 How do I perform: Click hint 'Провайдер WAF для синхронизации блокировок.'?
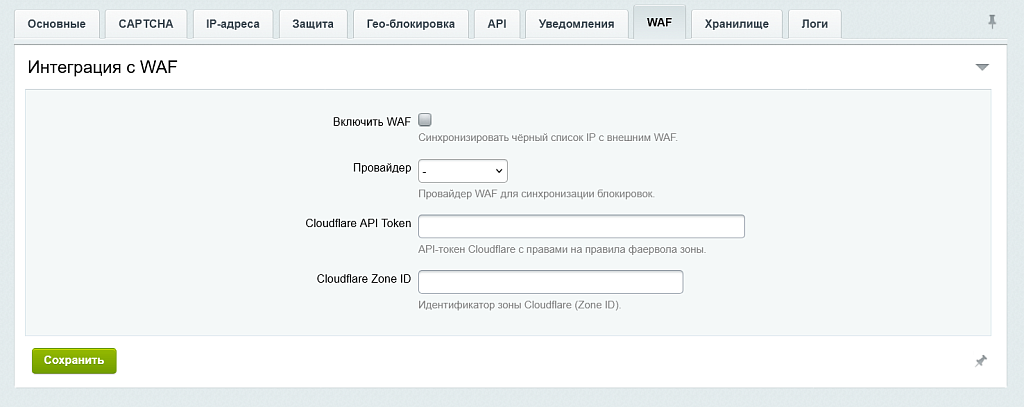[x=536, y=194]
